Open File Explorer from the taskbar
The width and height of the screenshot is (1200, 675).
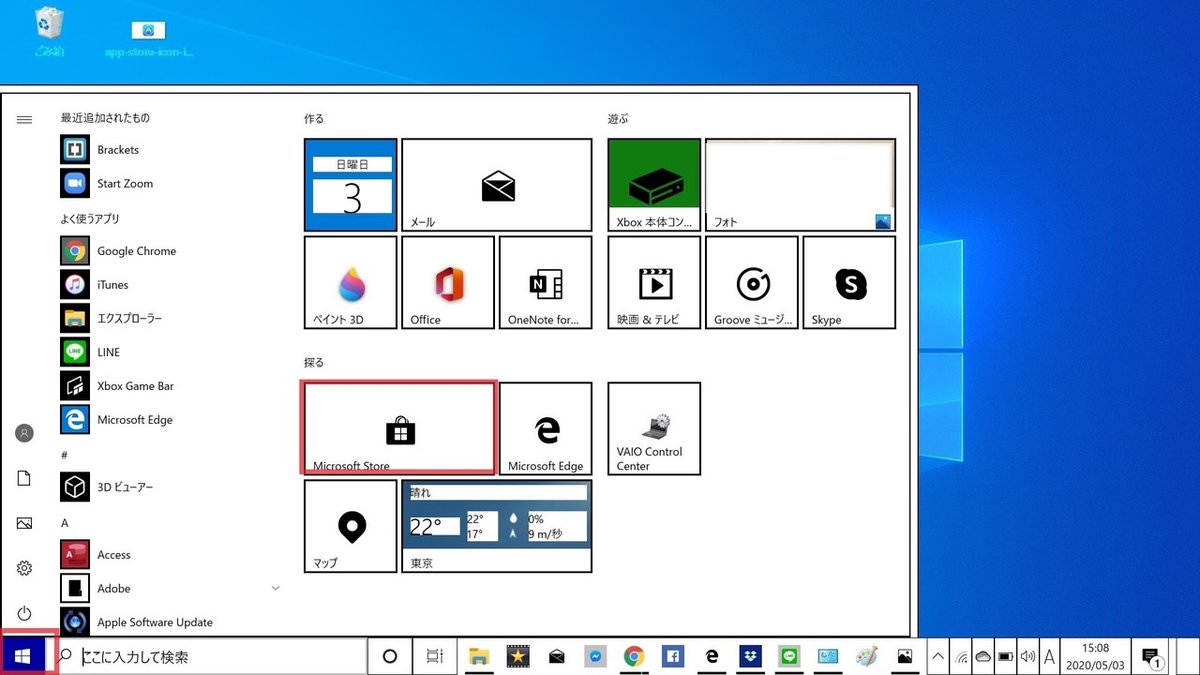click(479, 657)
